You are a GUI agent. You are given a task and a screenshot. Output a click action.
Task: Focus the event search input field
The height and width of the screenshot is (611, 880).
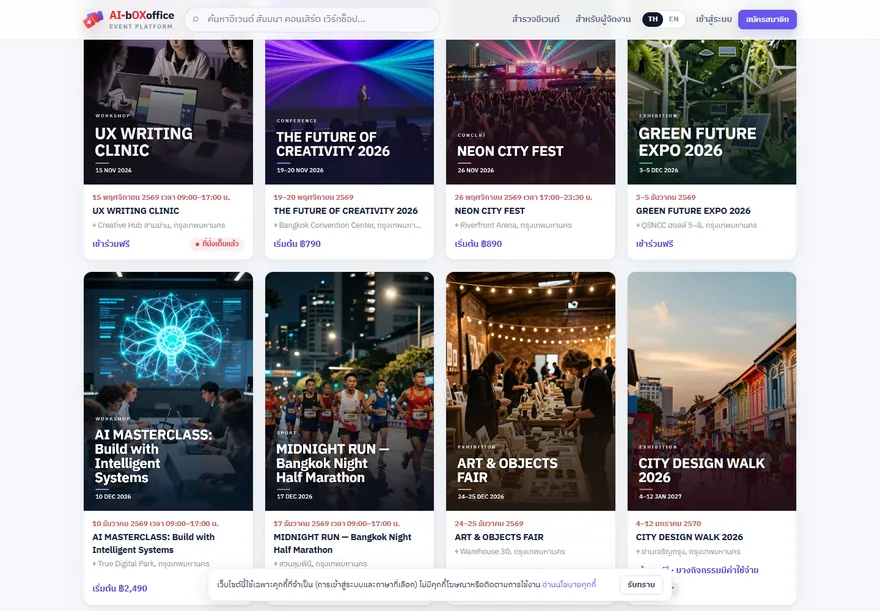[x=312, y=19]
